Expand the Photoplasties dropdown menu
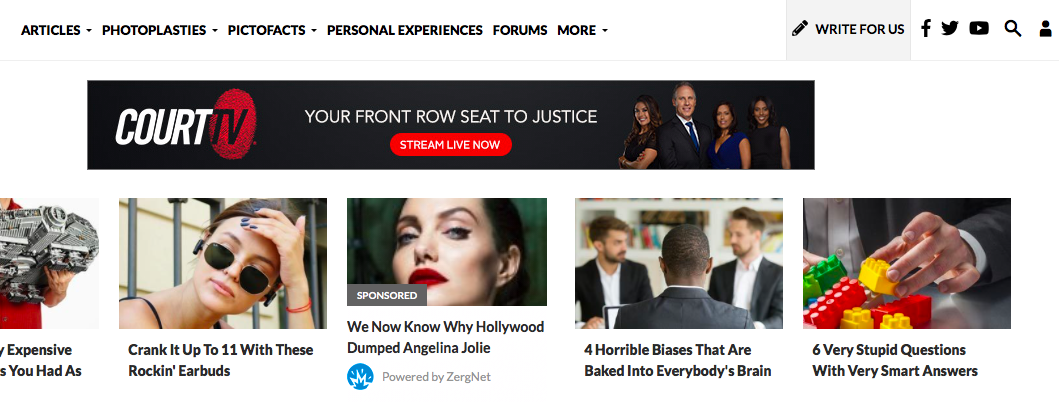1059x402 pixels. pos(159,30)
